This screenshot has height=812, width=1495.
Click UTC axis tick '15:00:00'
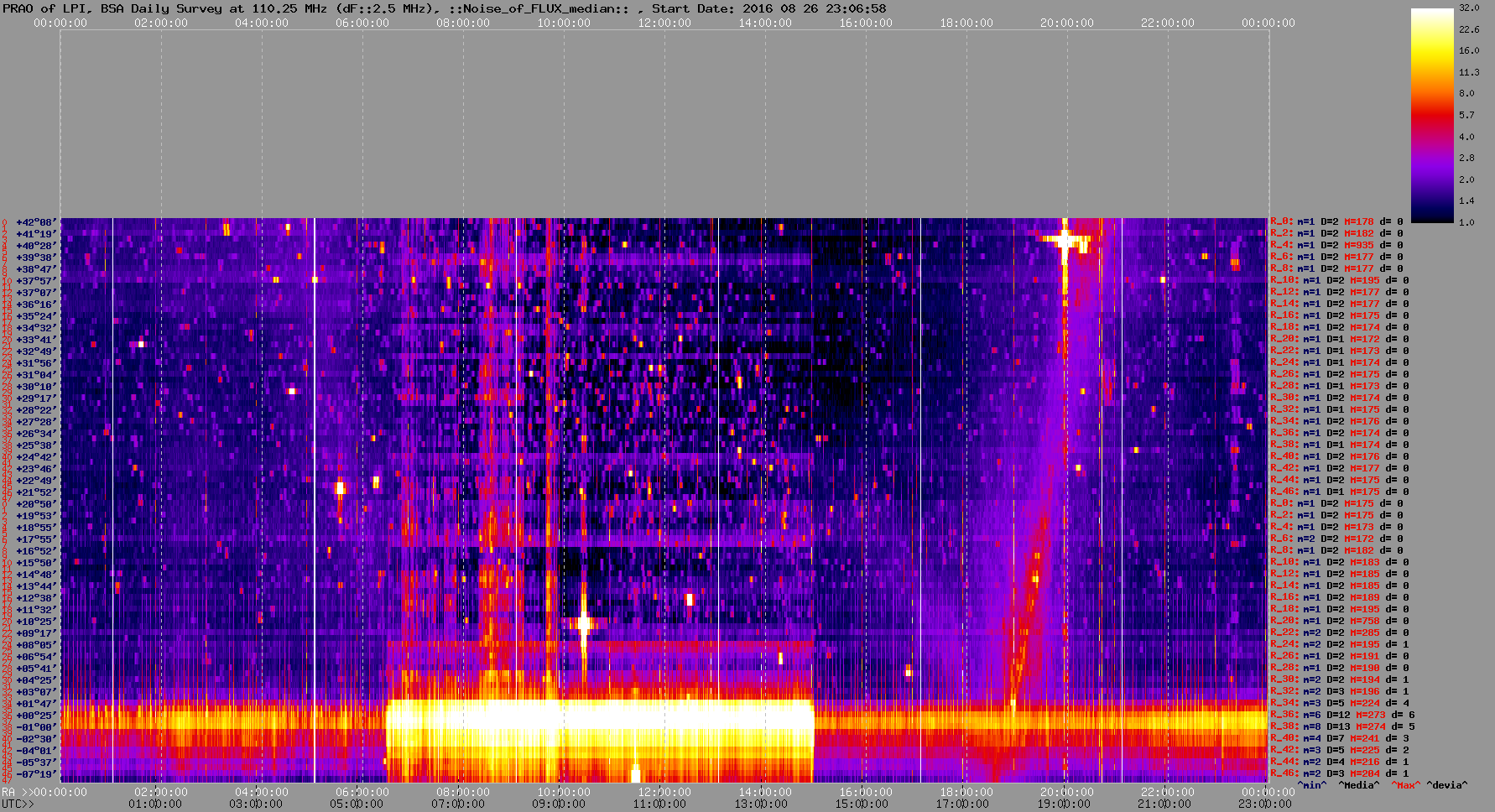tap(862, 804)
